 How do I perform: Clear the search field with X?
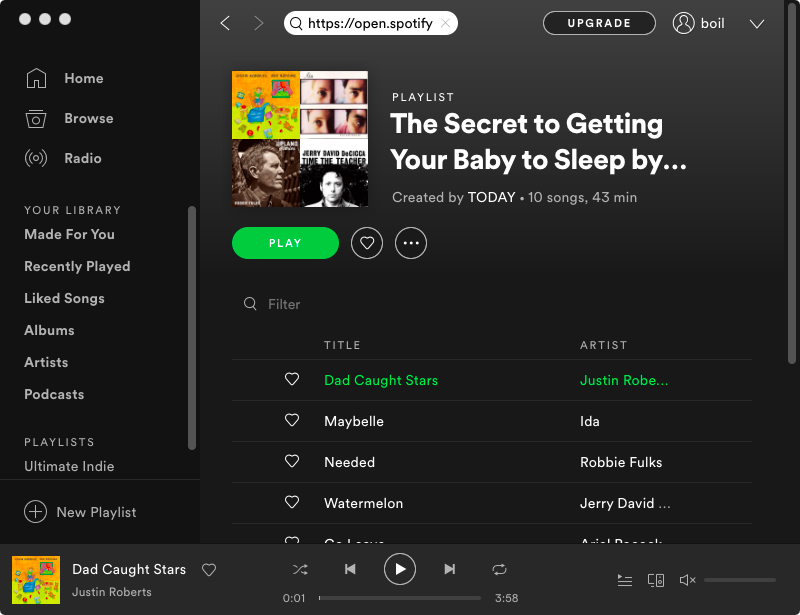445,23
